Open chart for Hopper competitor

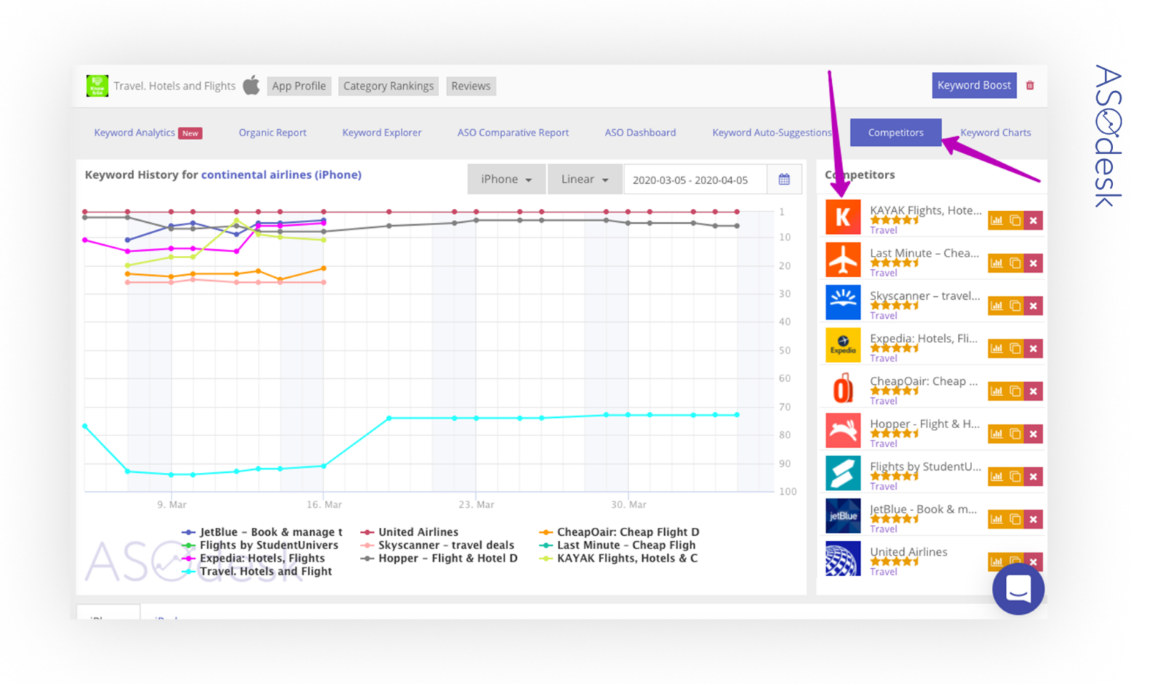(996, 433)
